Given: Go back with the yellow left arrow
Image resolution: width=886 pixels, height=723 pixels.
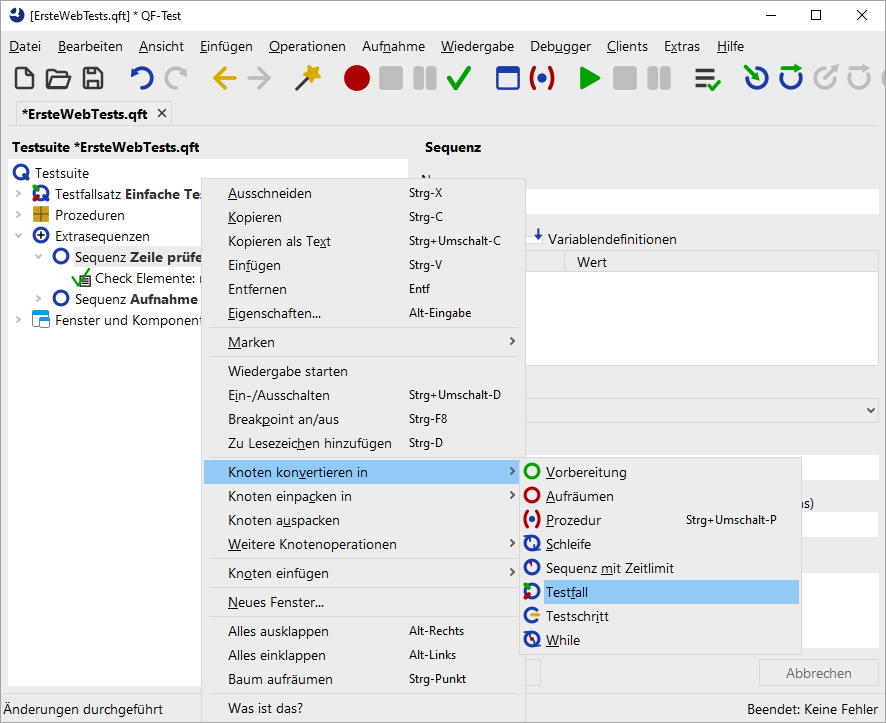Looking at the screenshot, I should pos(224,78).
